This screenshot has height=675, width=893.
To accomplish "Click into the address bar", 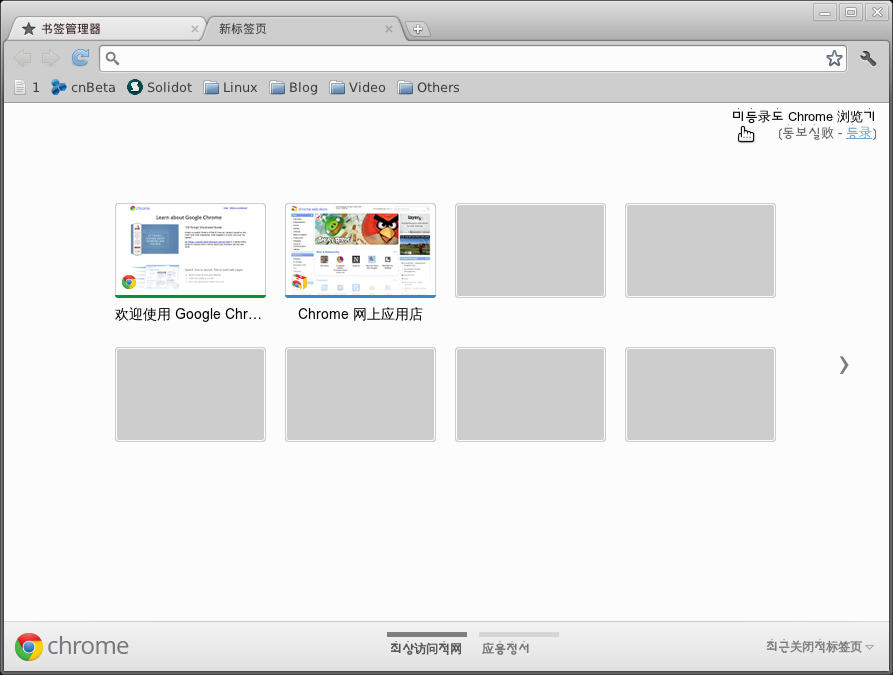I will point(473,58).
